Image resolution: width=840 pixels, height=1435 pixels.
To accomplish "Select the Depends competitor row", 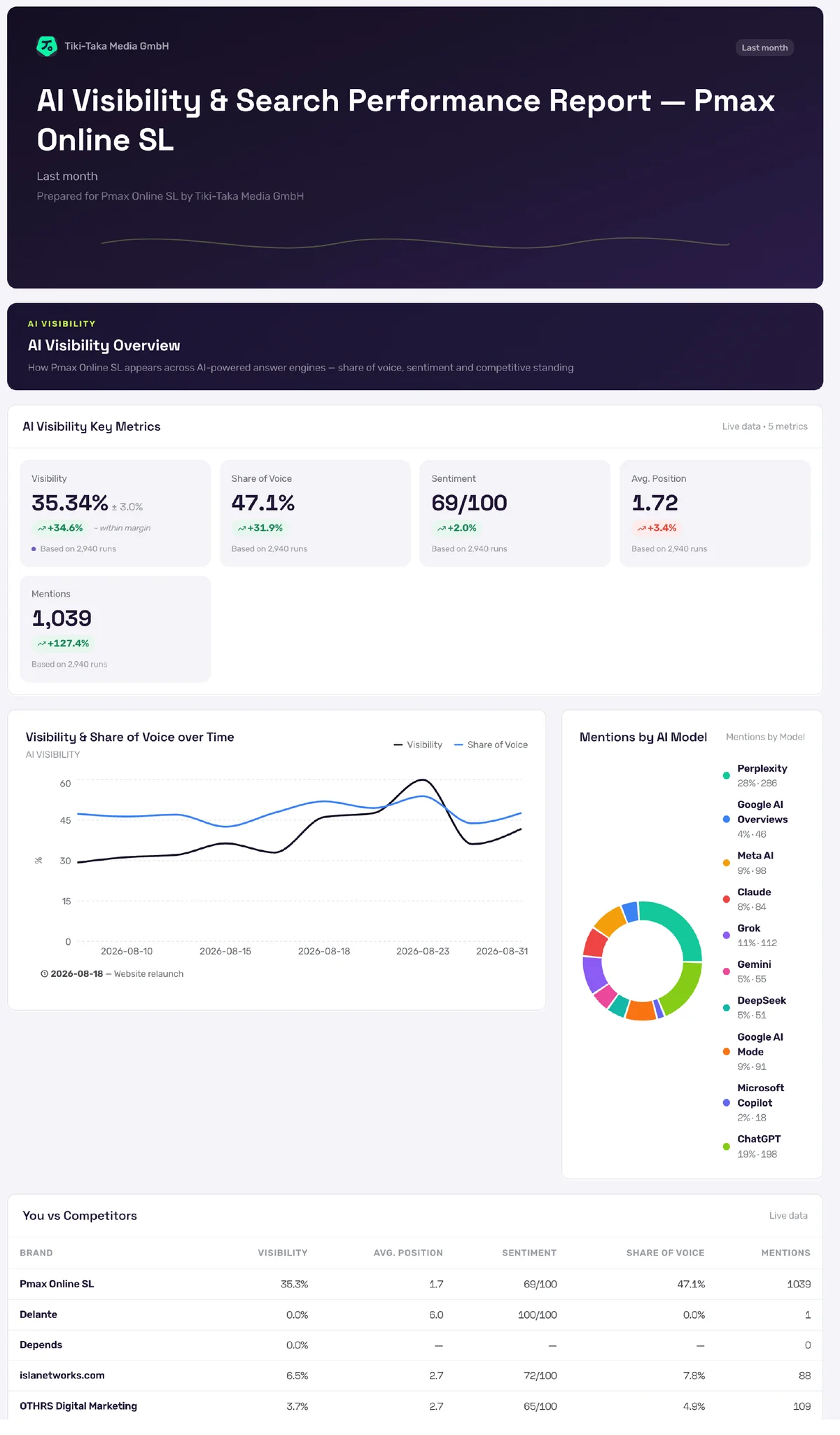I will click(x=415, y=1345).
